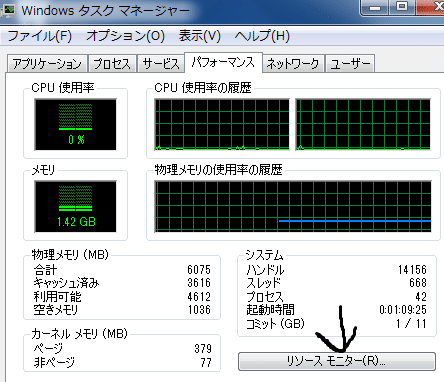Switch to the サービス tab
Viewport: 444px width, 382px height.
pyautogui.click(x=161, y=63)
